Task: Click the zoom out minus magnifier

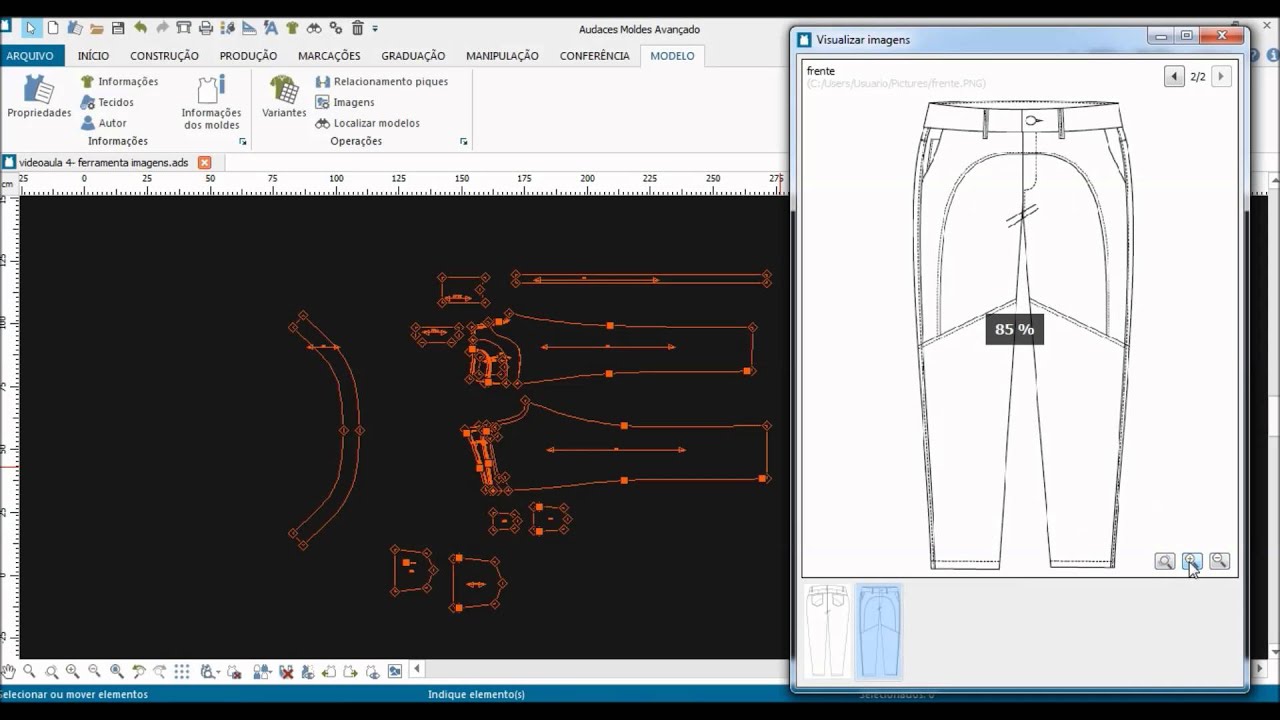Action: 94,671
